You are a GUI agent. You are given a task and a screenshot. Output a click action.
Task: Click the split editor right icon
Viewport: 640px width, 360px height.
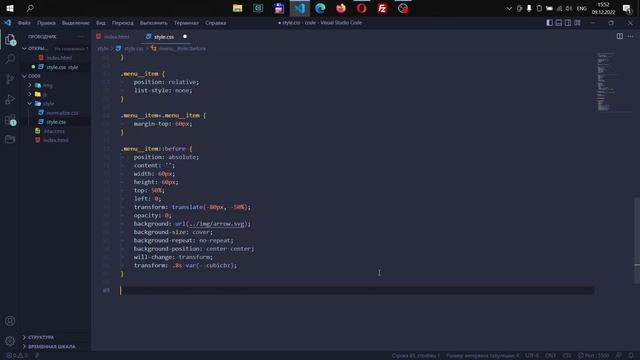coord(620,36)
